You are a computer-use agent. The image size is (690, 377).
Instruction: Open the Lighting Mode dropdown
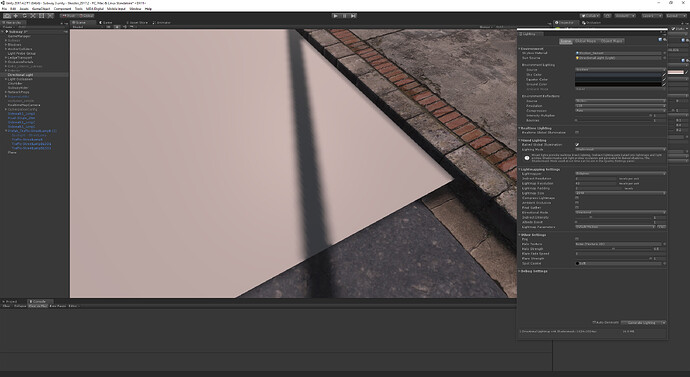(620, 150)
